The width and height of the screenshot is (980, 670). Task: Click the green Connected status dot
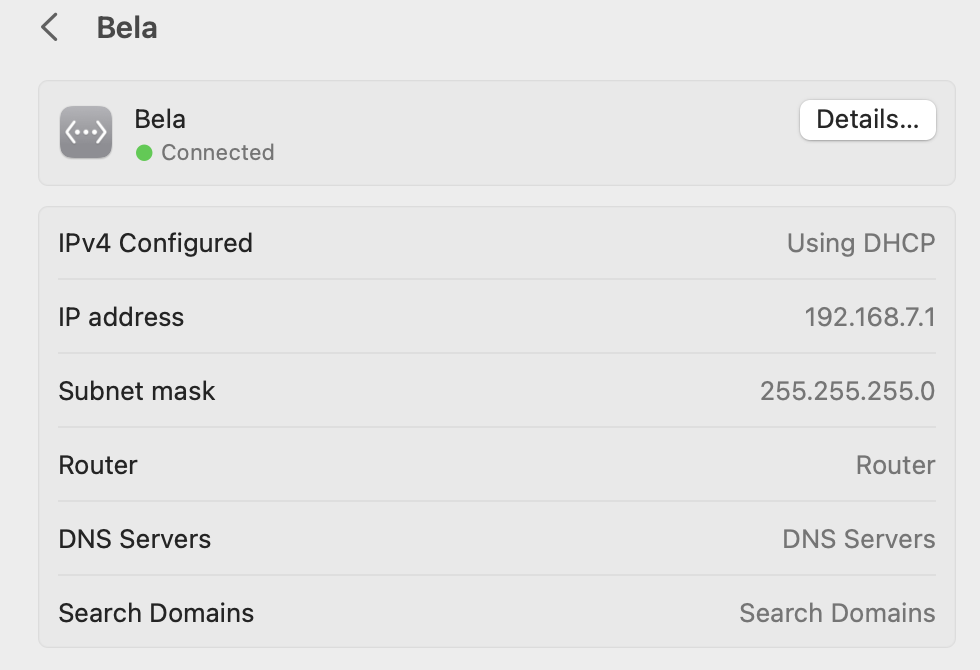point(144,153)
